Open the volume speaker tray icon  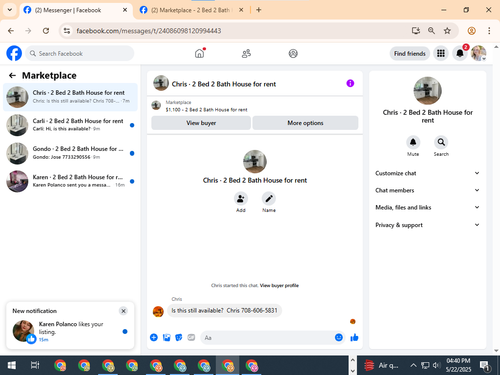pyautogui.click(x=436, y=365)
